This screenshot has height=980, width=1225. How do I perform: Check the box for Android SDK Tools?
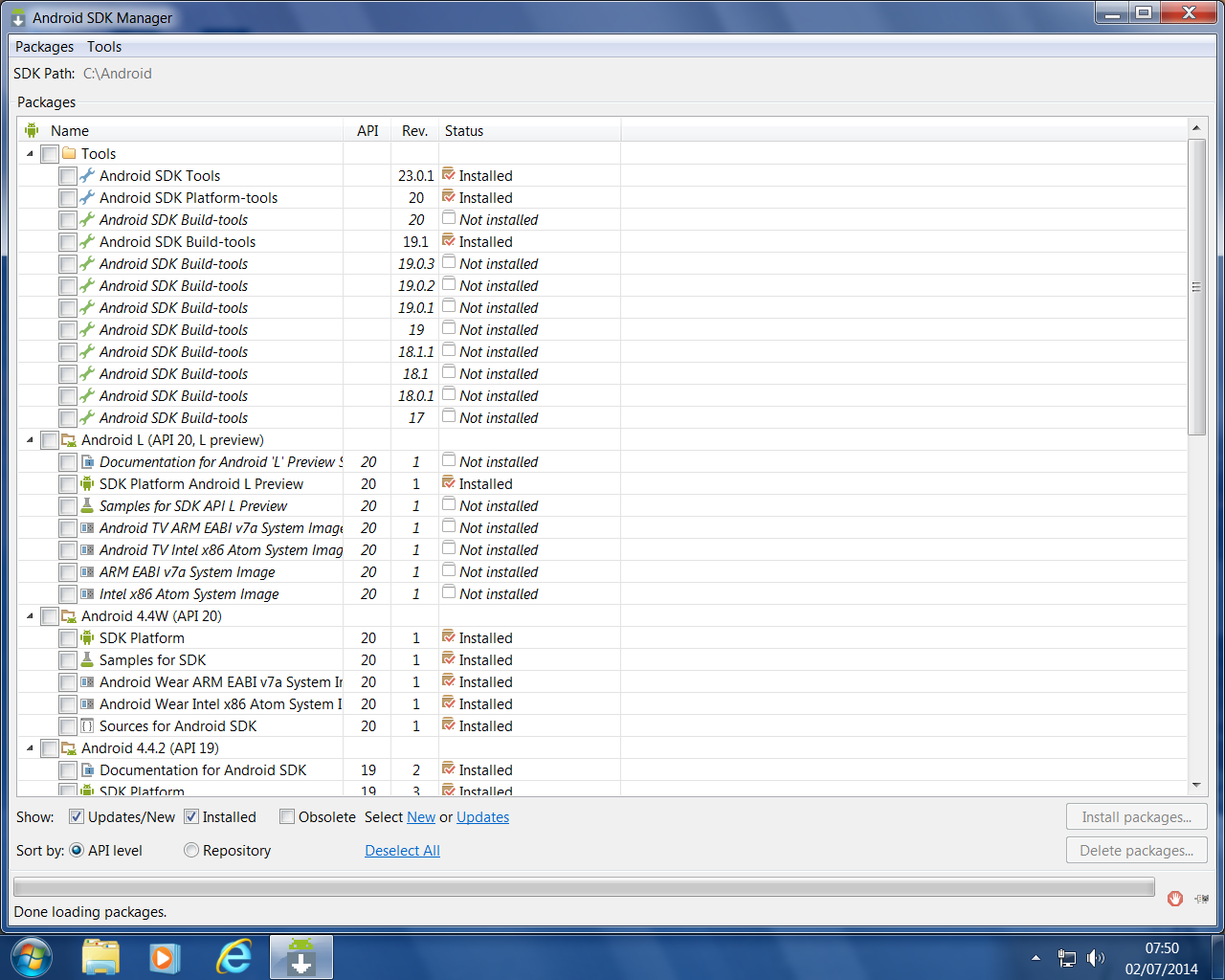(68, 176)
